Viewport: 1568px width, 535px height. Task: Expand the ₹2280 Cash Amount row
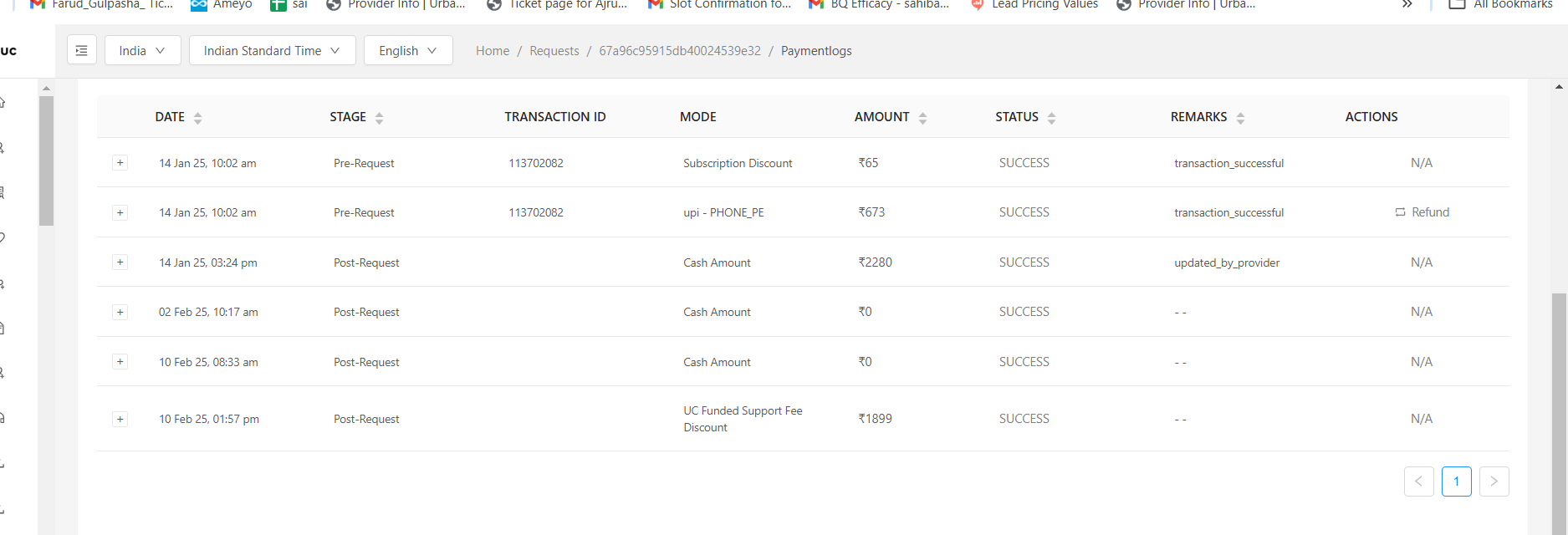tap(120, 262)
